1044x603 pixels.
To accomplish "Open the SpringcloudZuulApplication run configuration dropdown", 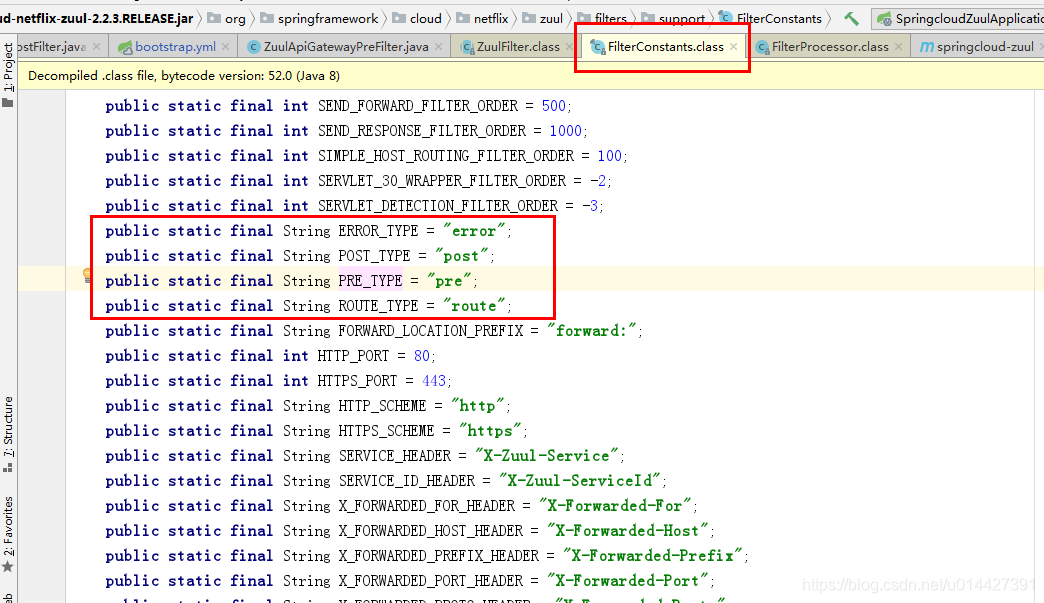I will [959, 19].
